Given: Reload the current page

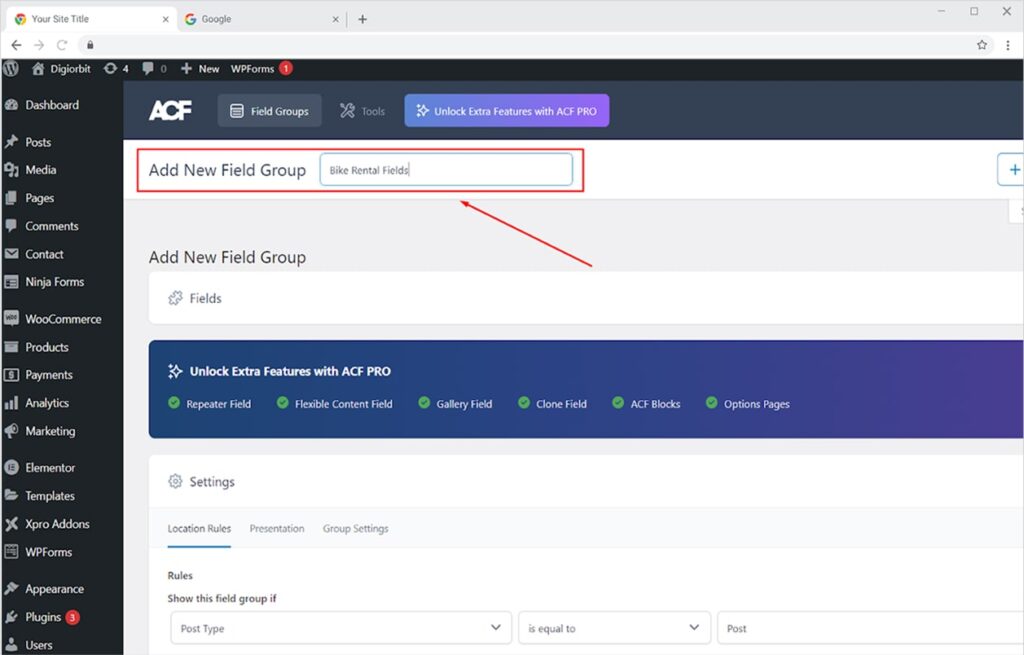Looking at the screenshot, I should click(62, 45).
